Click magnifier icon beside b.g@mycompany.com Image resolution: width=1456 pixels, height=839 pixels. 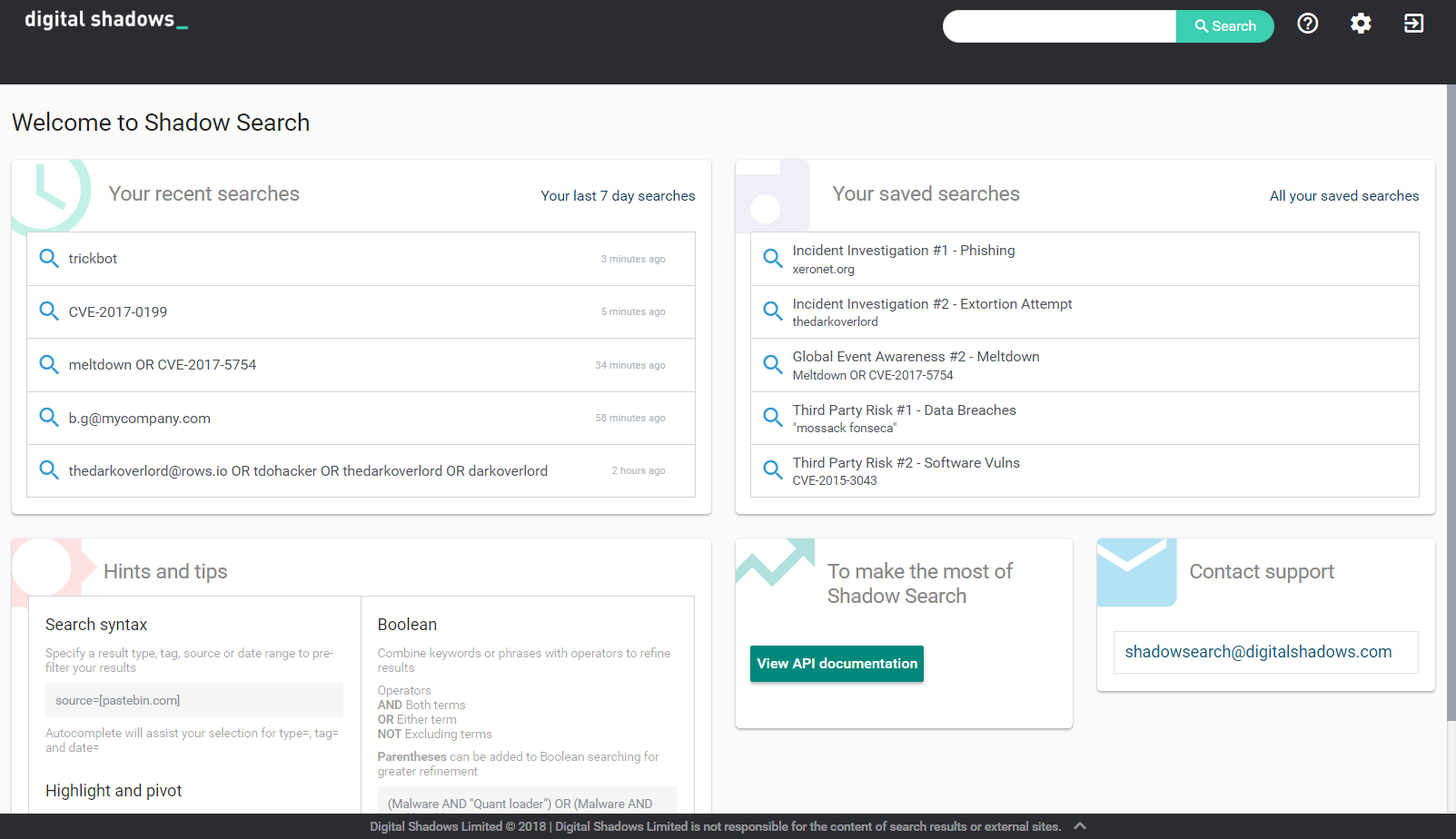tap(49, 418)
